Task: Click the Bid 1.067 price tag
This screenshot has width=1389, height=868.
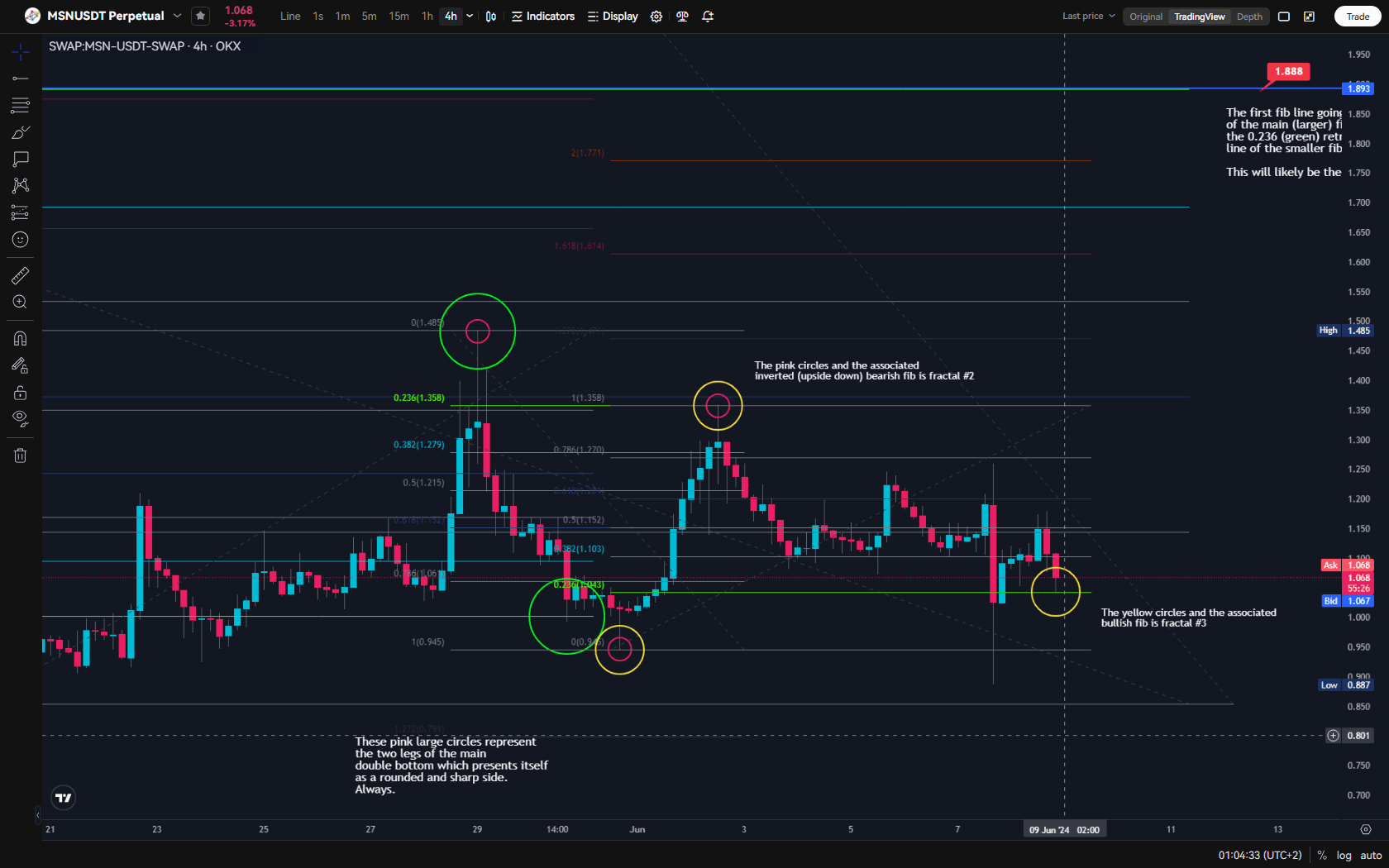Action: tap(1347, 601)
